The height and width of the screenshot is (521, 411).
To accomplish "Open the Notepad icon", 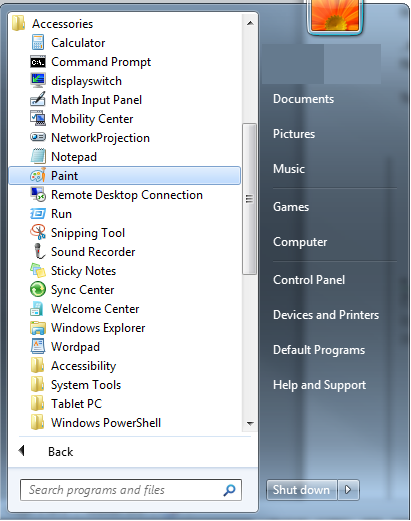I will click(x=38, y=156).
